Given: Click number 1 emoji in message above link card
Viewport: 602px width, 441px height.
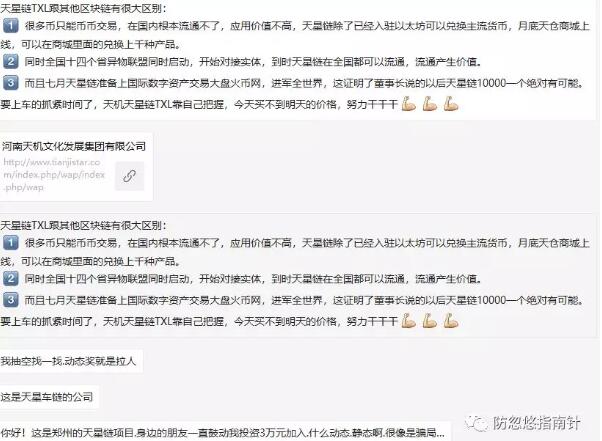Looking at the screenshot, I should (x=10, y=26).
